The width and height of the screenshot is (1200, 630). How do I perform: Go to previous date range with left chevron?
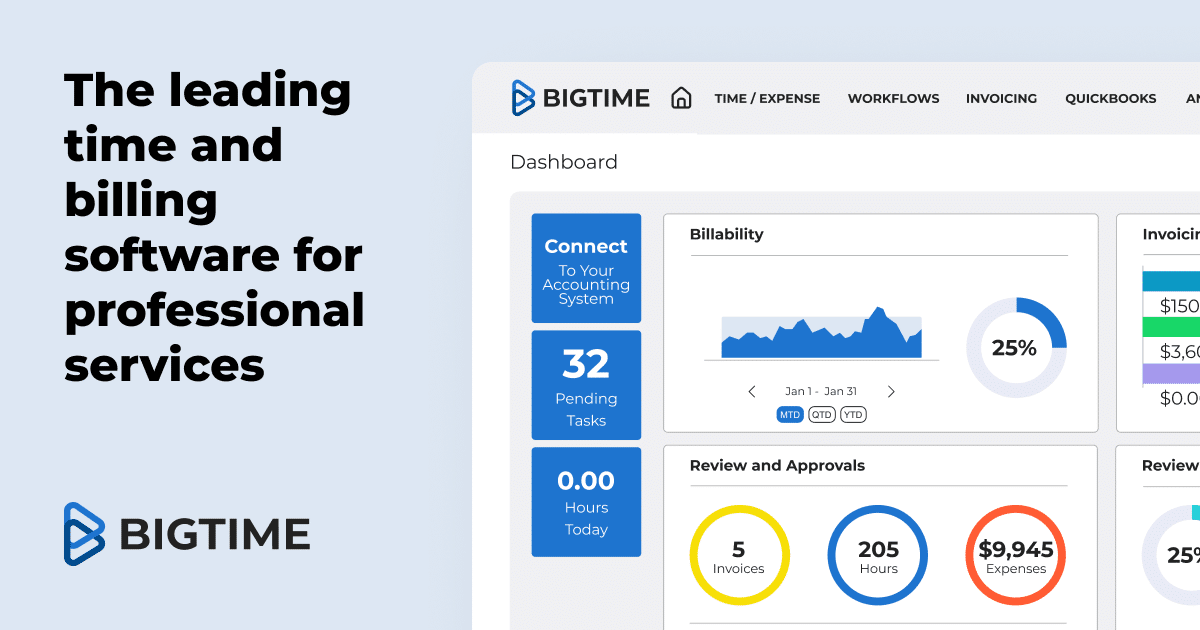(x=752, y=392)
